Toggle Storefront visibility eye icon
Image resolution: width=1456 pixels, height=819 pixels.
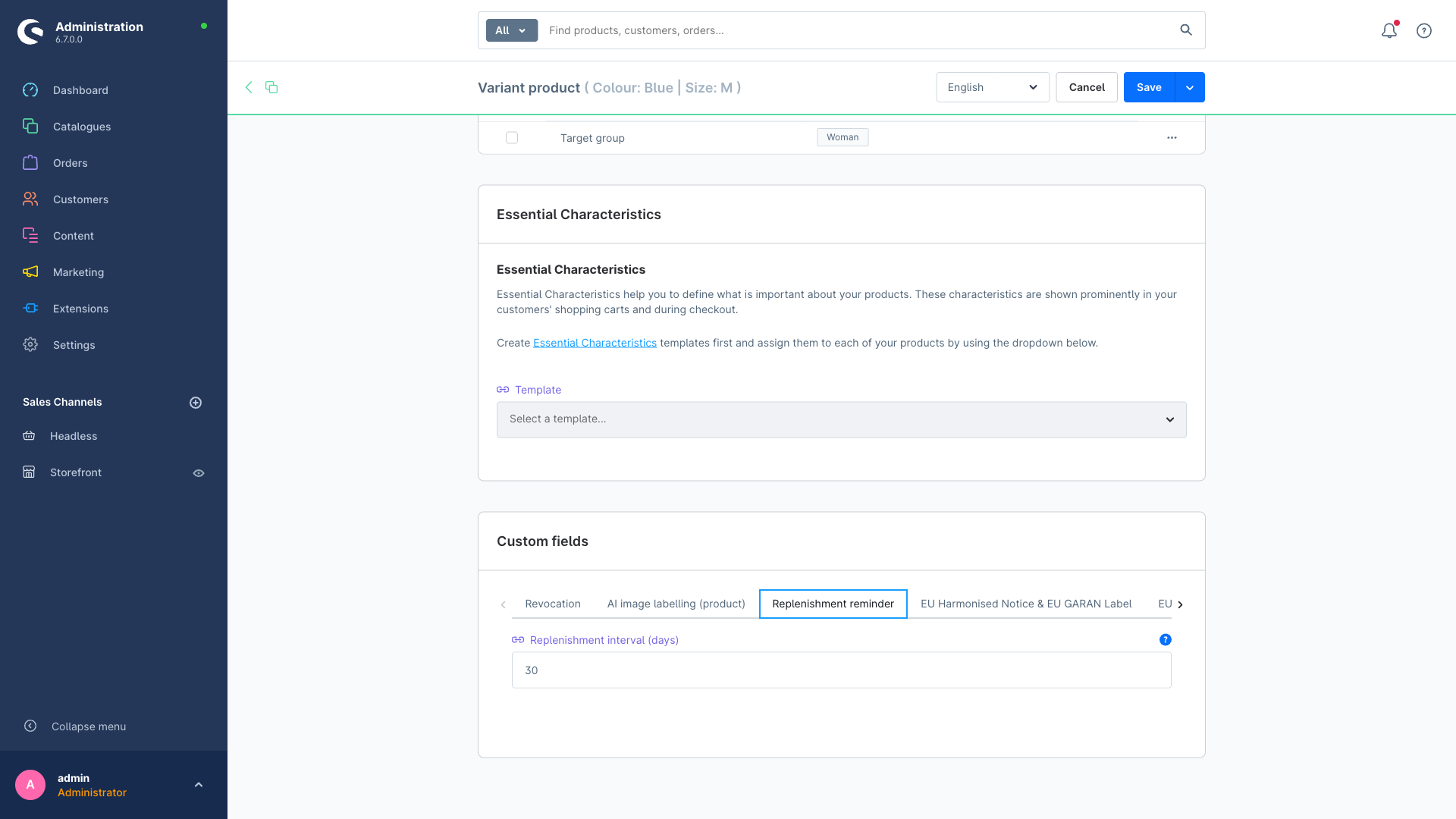(199, 473)
